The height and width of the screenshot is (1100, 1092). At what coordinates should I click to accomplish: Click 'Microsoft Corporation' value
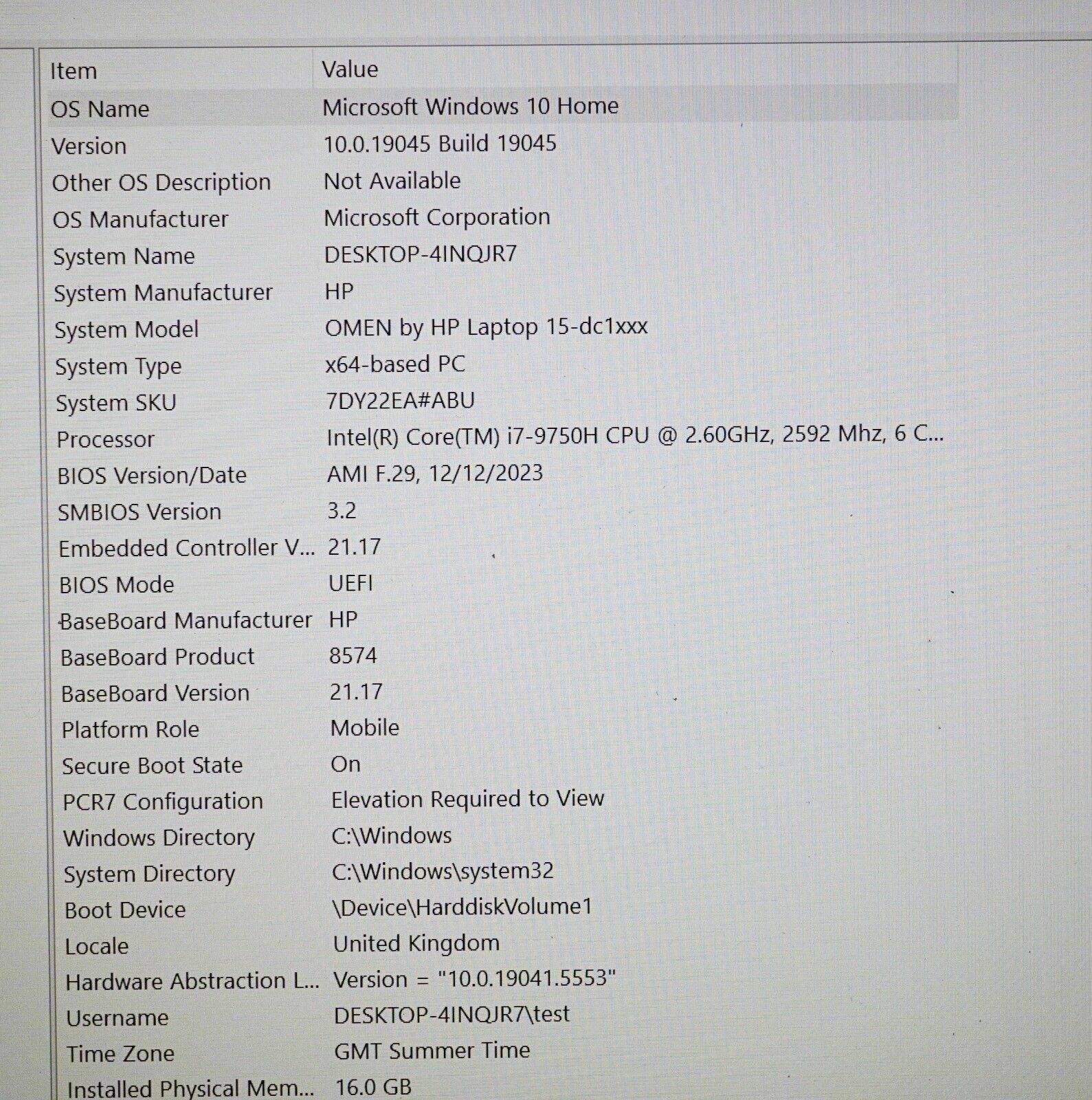[437, 217]
